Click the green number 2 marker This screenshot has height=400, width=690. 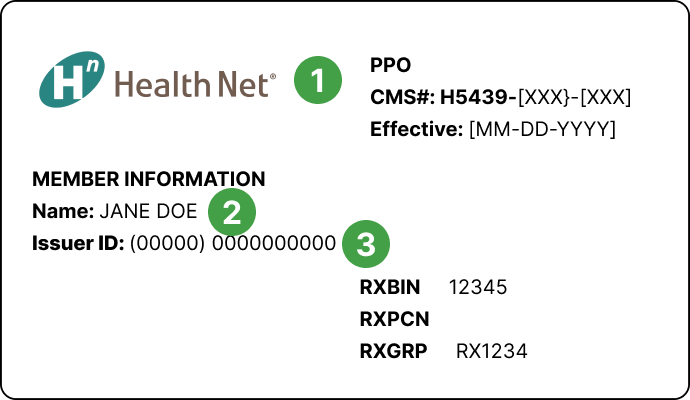(232, 211)
